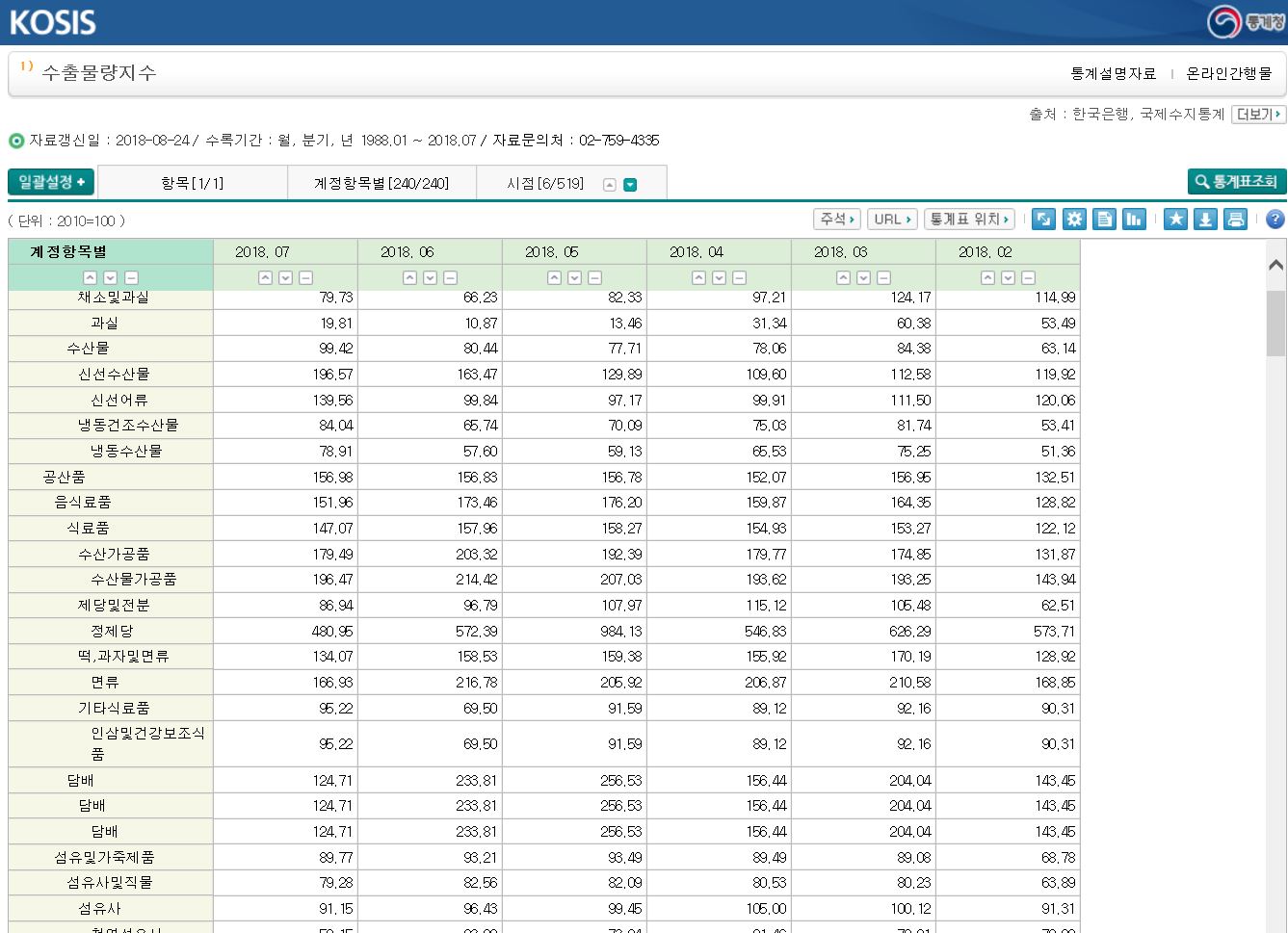
Task: Open the 통계표 위치 dropdown
Action: [969, 220]
